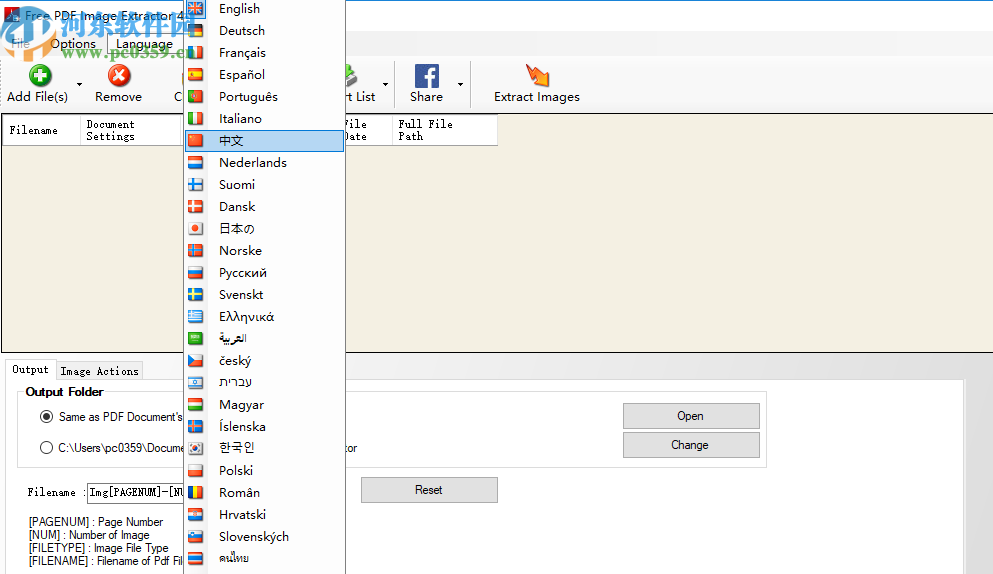Expand the Share dropdown arrow

[460, 84]
